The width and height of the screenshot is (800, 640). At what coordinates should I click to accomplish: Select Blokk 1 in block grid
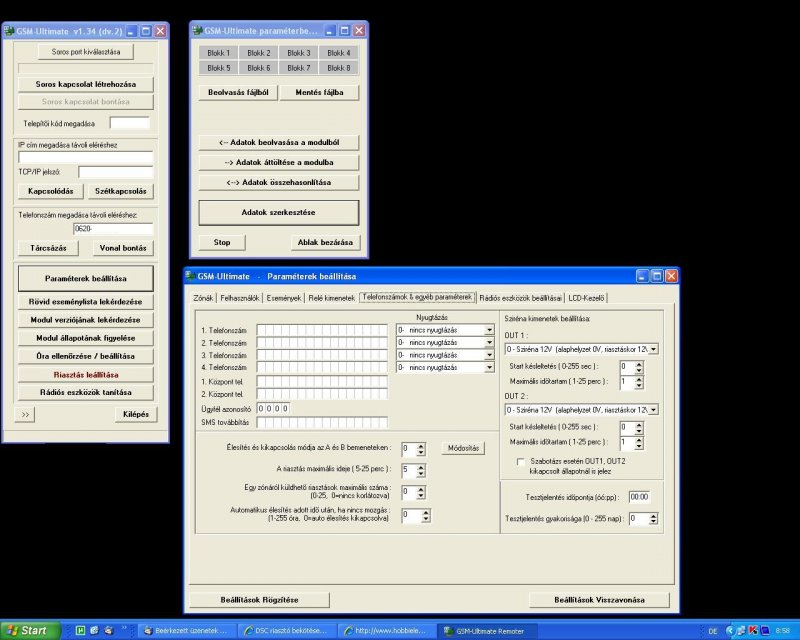(218, 53)
